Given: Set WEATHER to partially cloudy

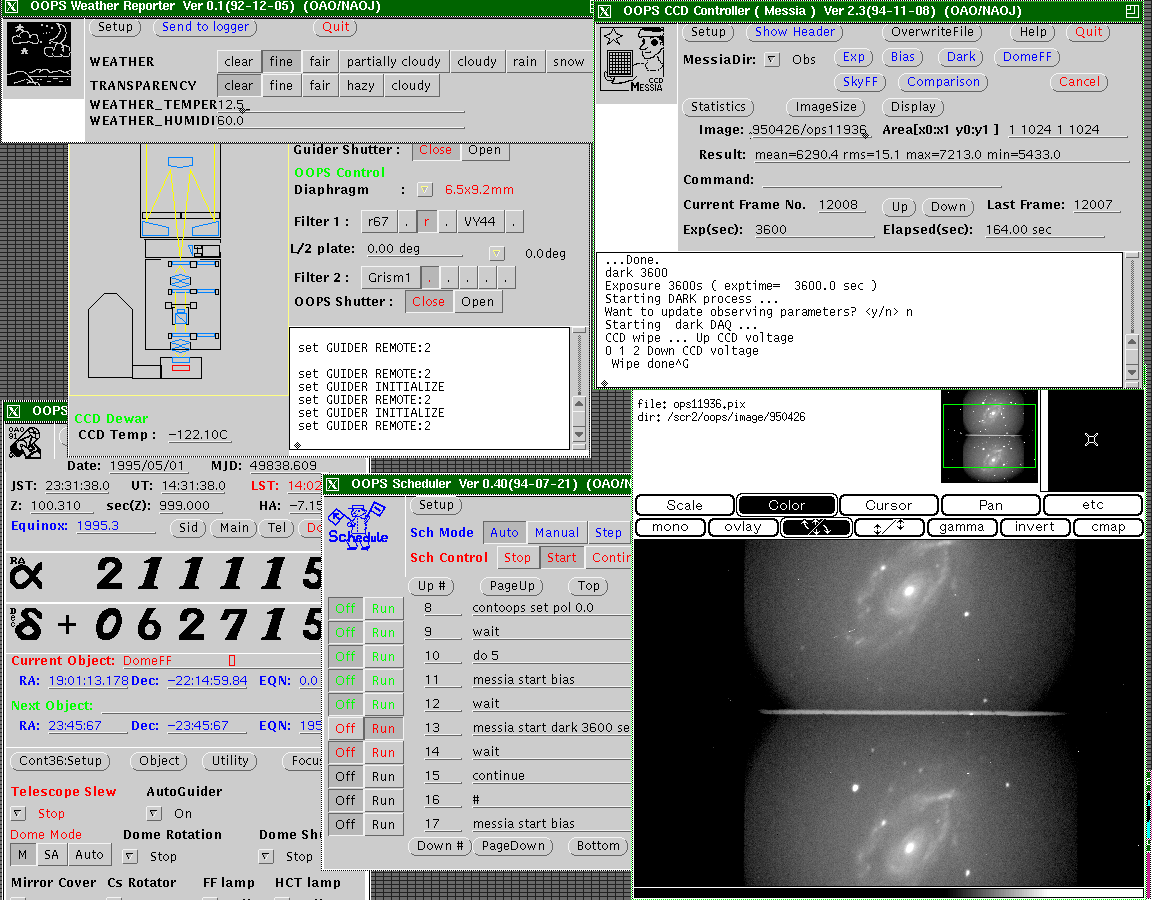Looking at the screenshot, I should click(394, 62).
